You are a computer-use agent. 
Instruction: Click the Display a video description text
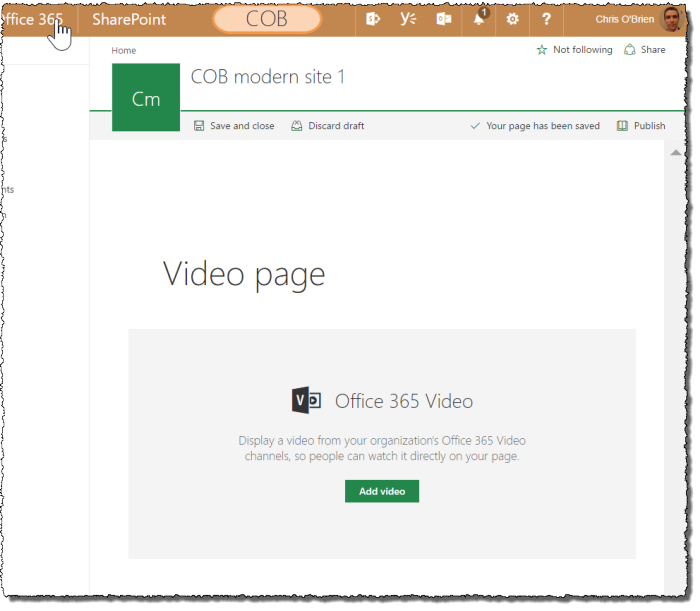(382, 448)
